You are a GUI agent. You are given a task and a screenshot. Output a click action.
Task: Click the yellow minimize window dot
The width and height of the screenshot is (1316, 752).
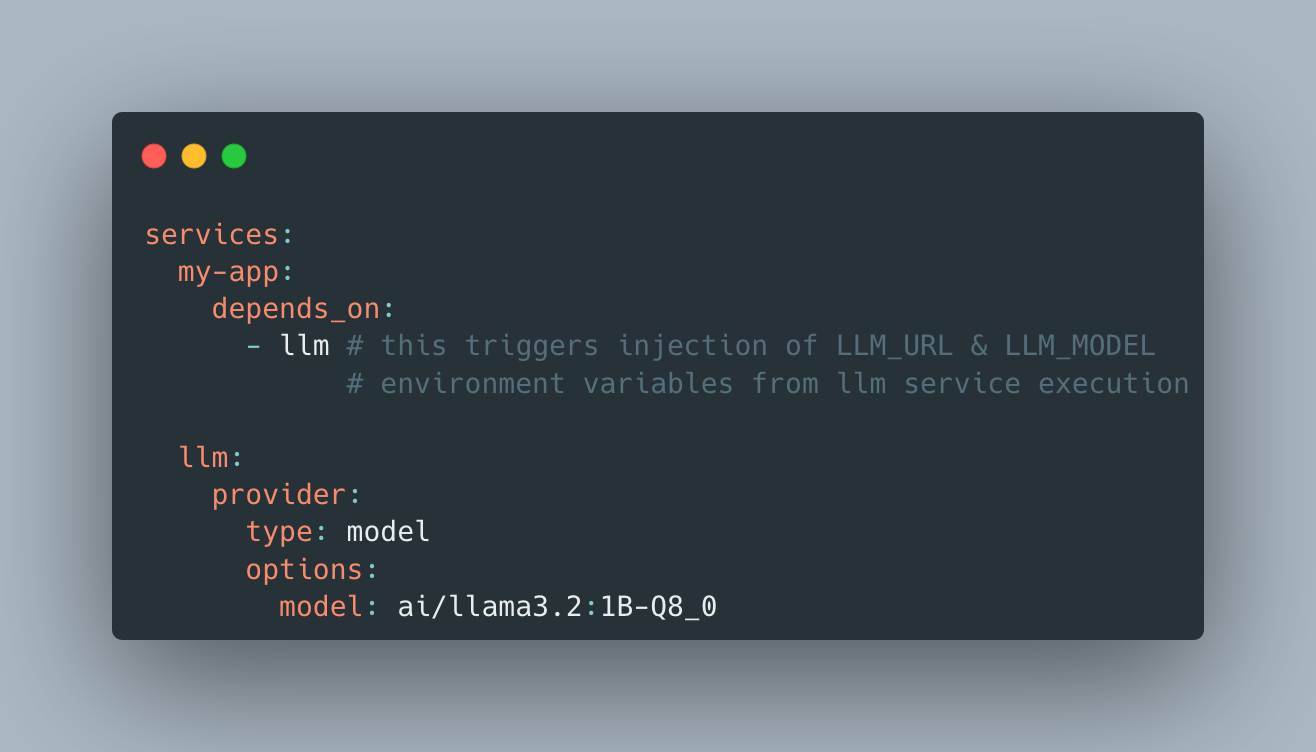click(194, 156)
